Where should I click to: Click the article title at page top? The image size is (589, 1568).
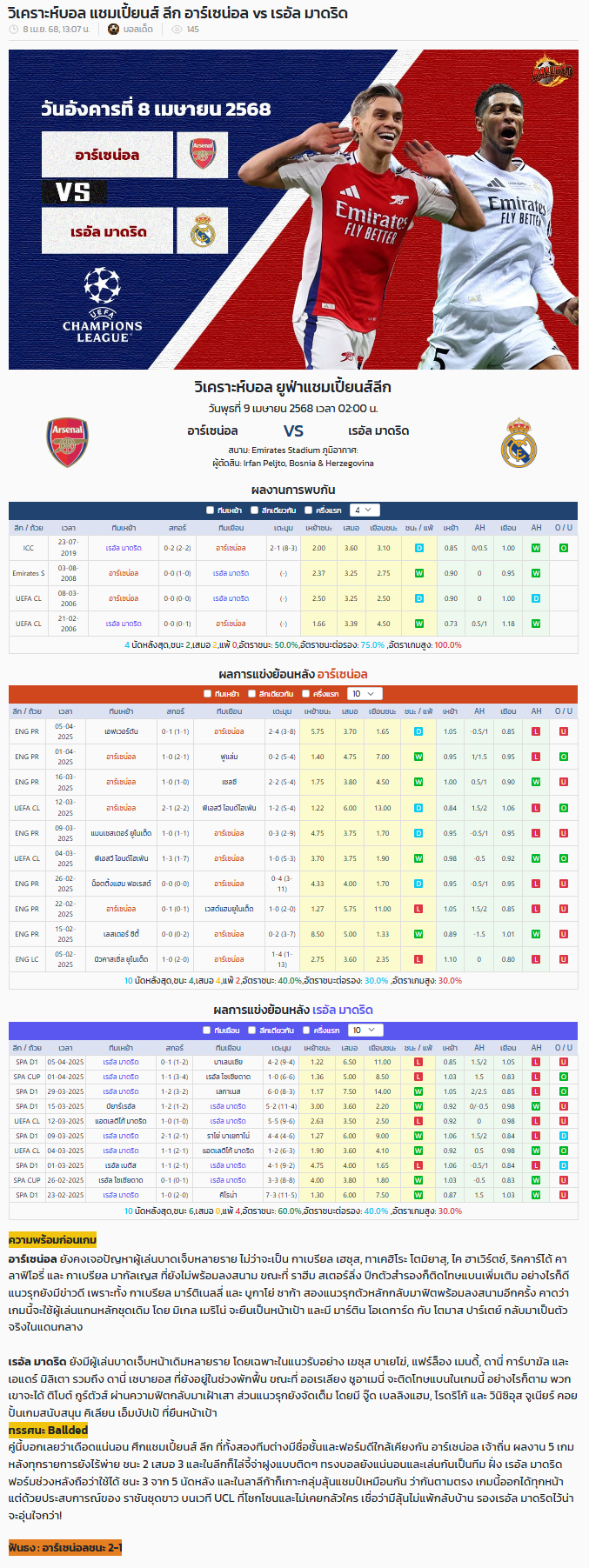coord(177,12)
